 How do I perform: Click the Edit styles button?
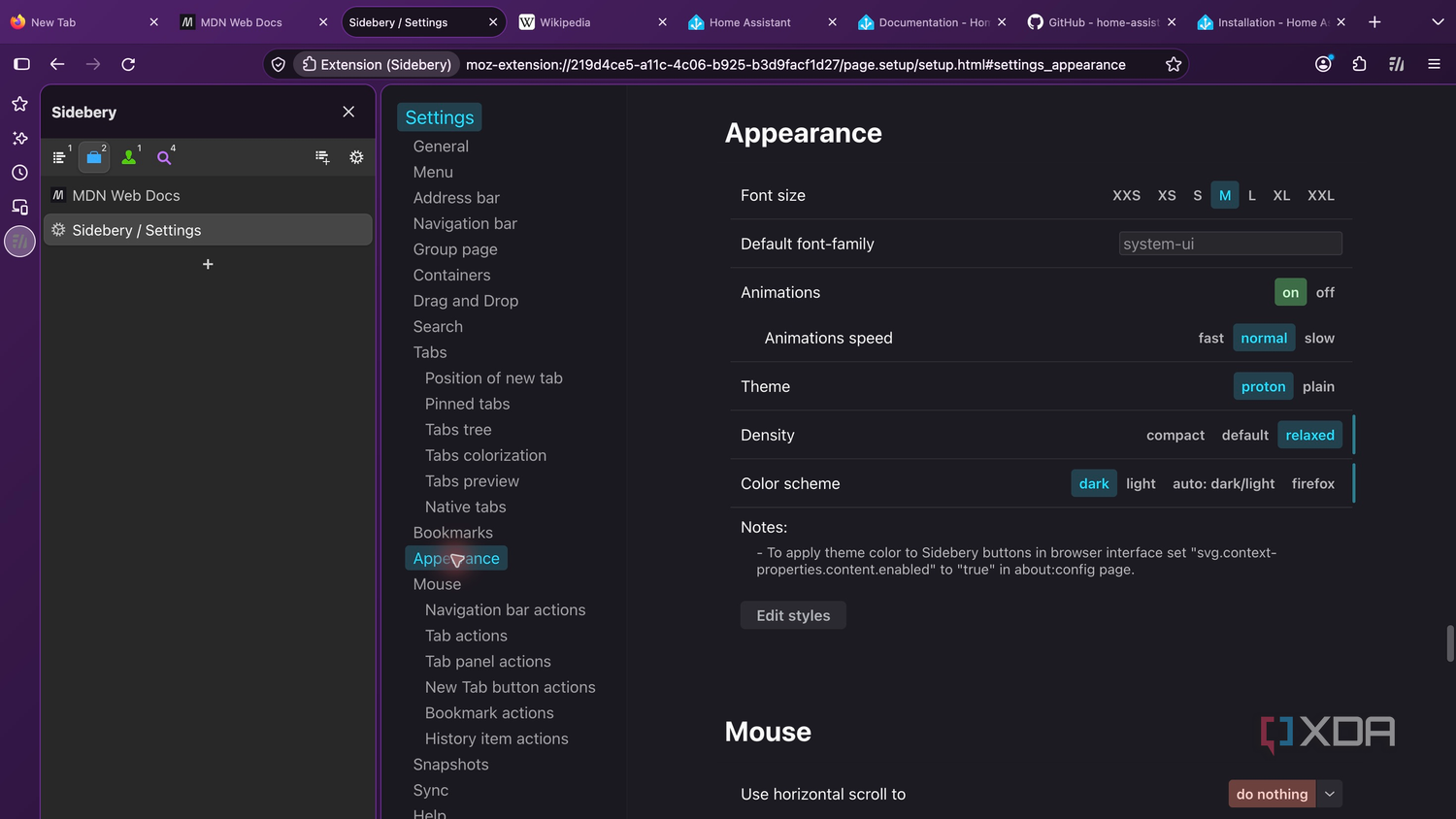pos(793,615)
